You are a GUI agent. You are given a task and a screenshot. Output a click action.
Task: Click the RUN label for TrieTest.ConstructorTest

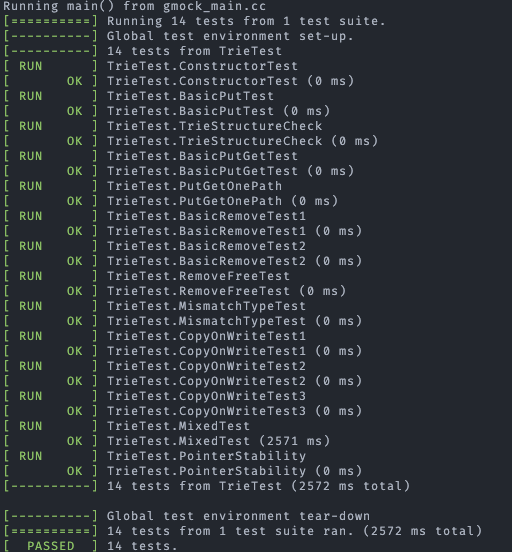(30, 66)
